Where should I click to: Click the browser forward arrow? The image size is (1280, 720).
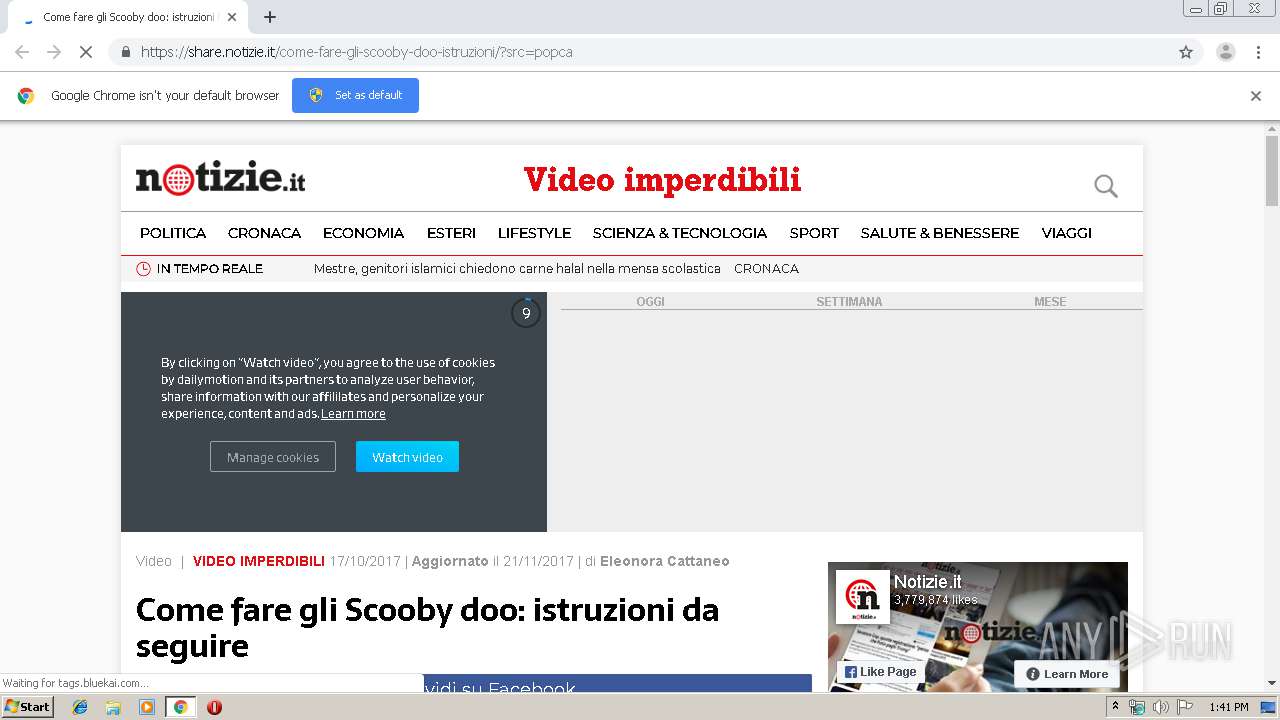[54, 52]
